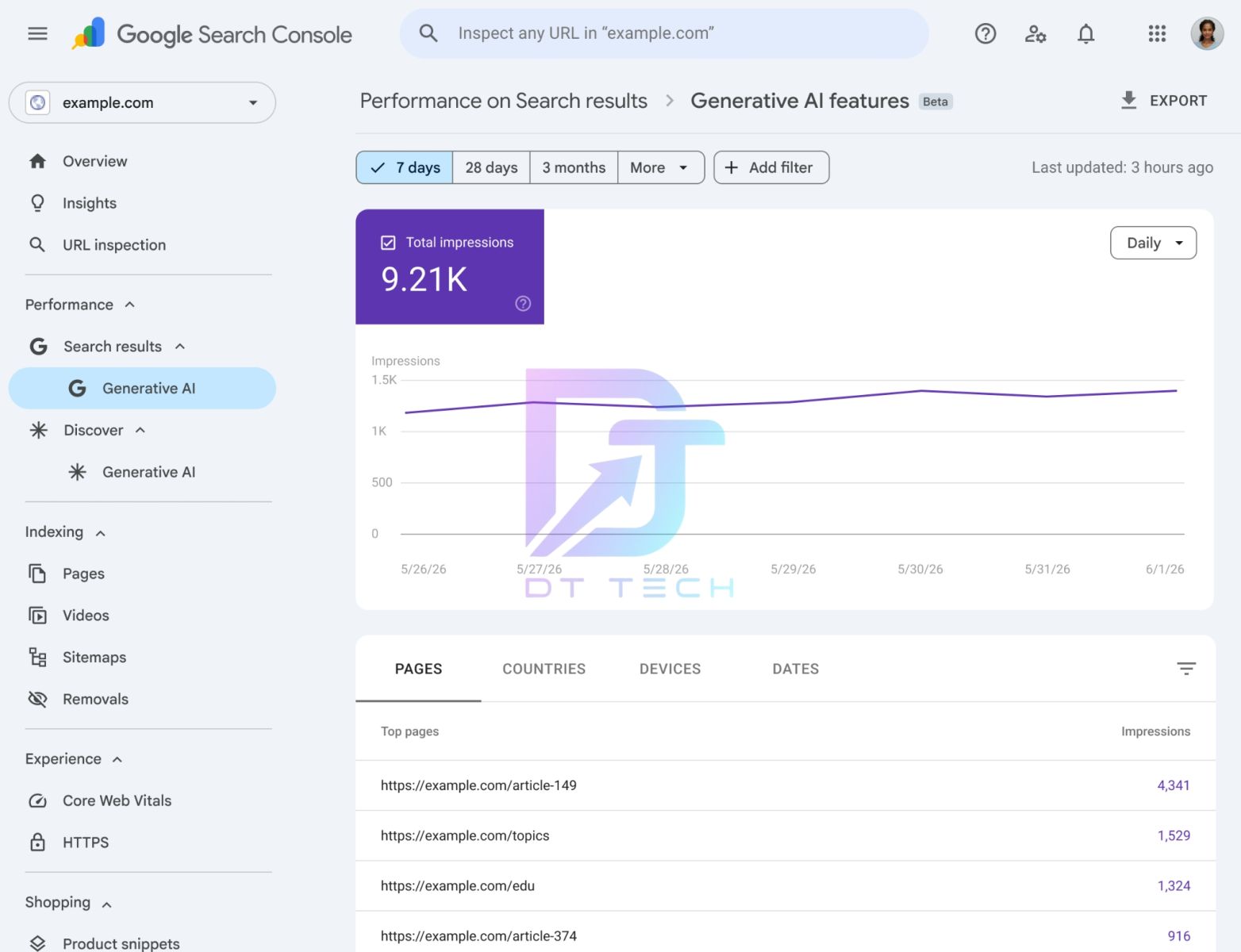Click the search magnifier icon in URL bar
The image size is (1241, 952).
pos(428,33)
